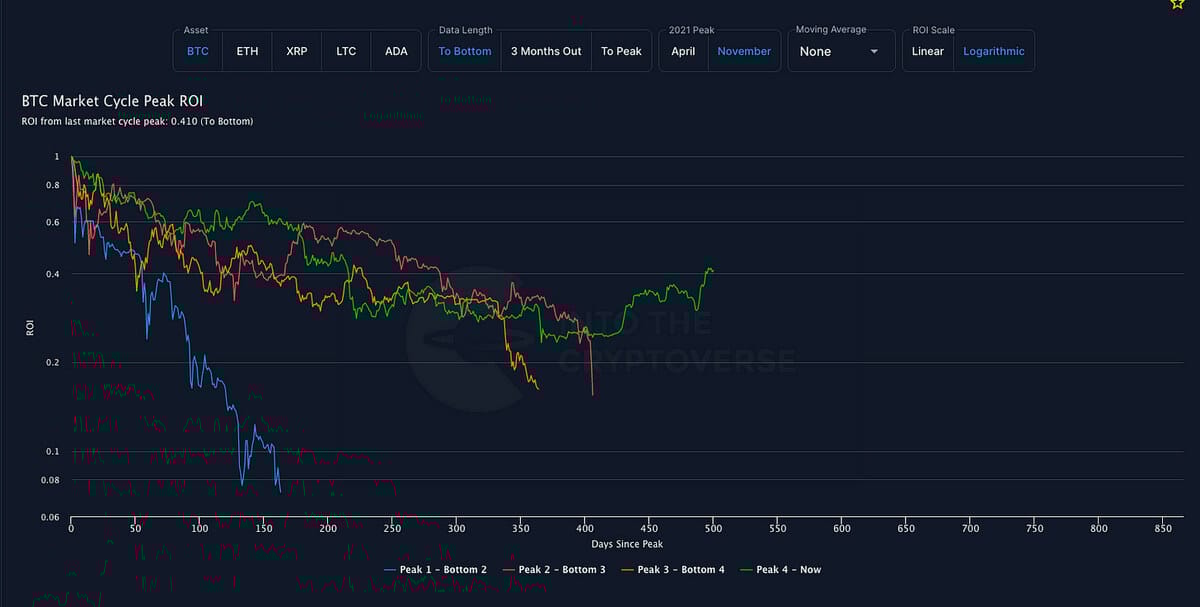Toggle Peak 4 - Now legend series
The width and height of the screenshot is (1200, 607).
click(780, 569)
